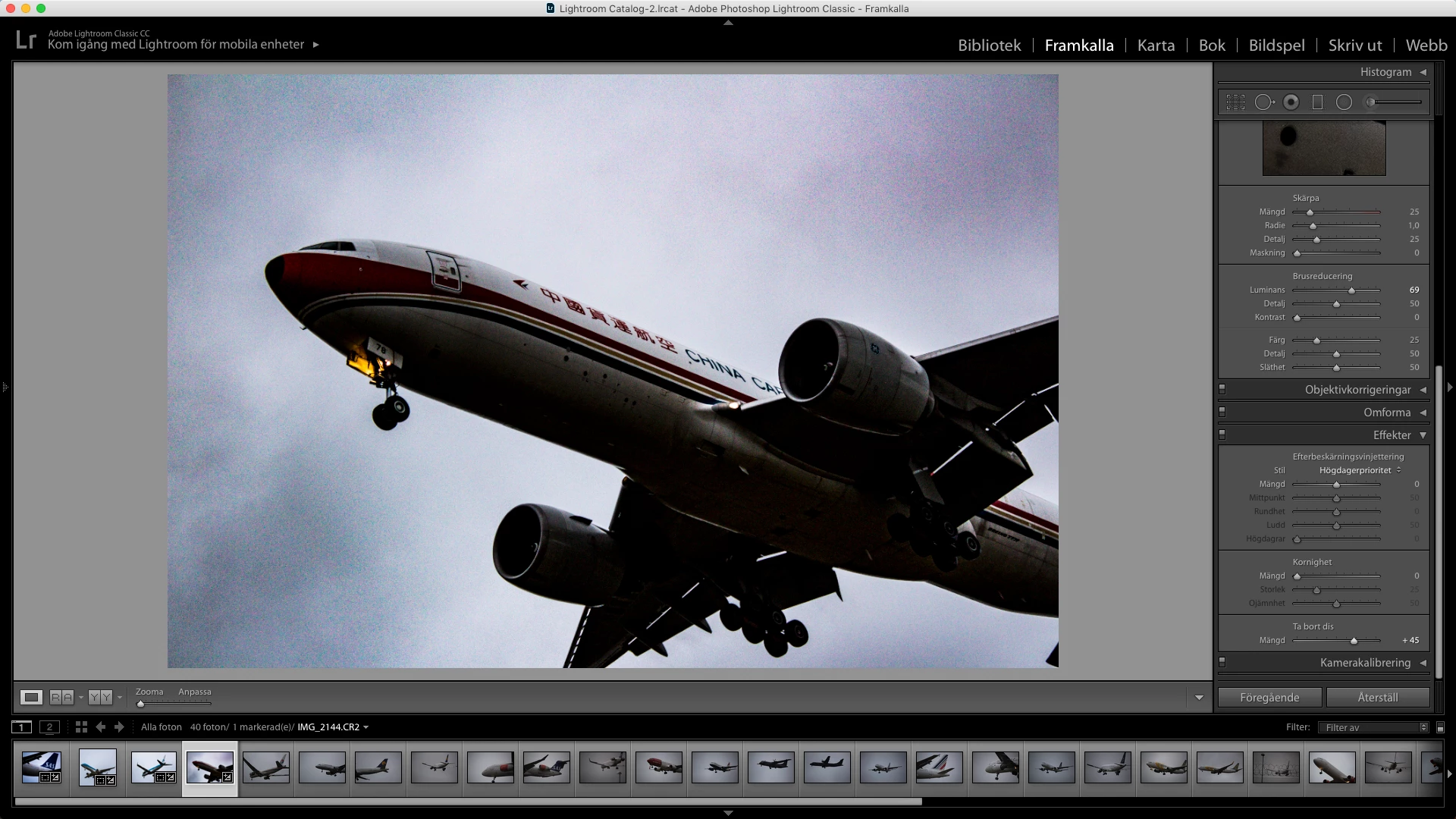Screen dimensions: 1456x819
Task: Toggle the Objektivkorrigeringar panel switch
Action: [x=1222, y=389]
